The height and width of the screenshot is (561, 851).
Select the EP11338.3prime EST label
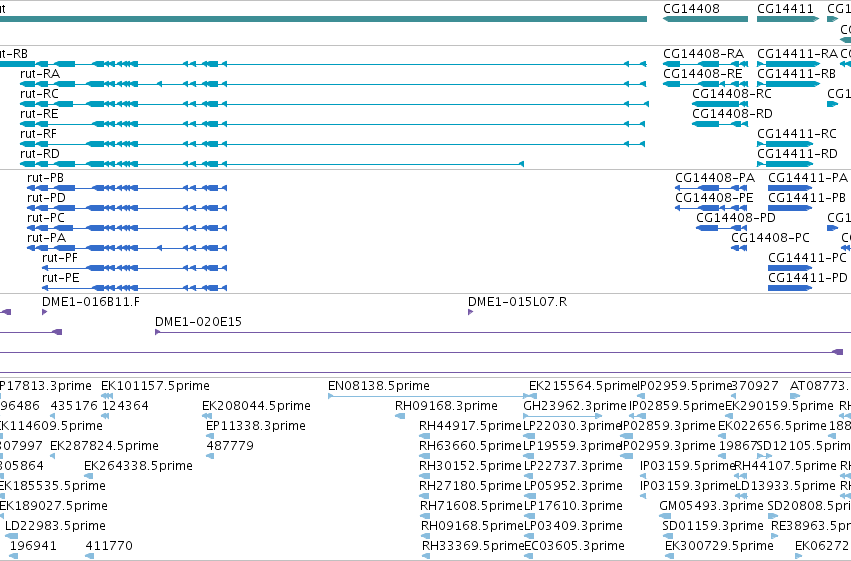pyautogui.click(x=256, y=426)
